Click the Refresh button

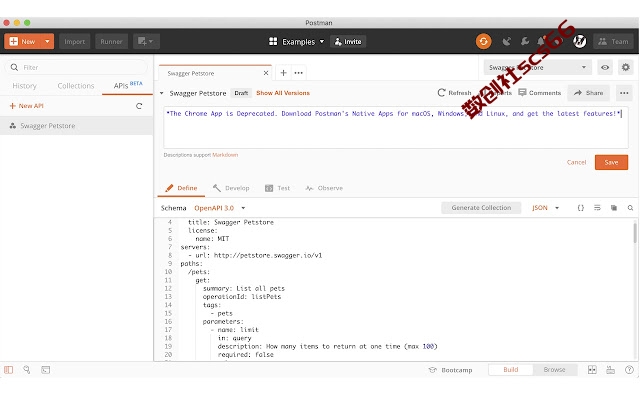[454, 93]
